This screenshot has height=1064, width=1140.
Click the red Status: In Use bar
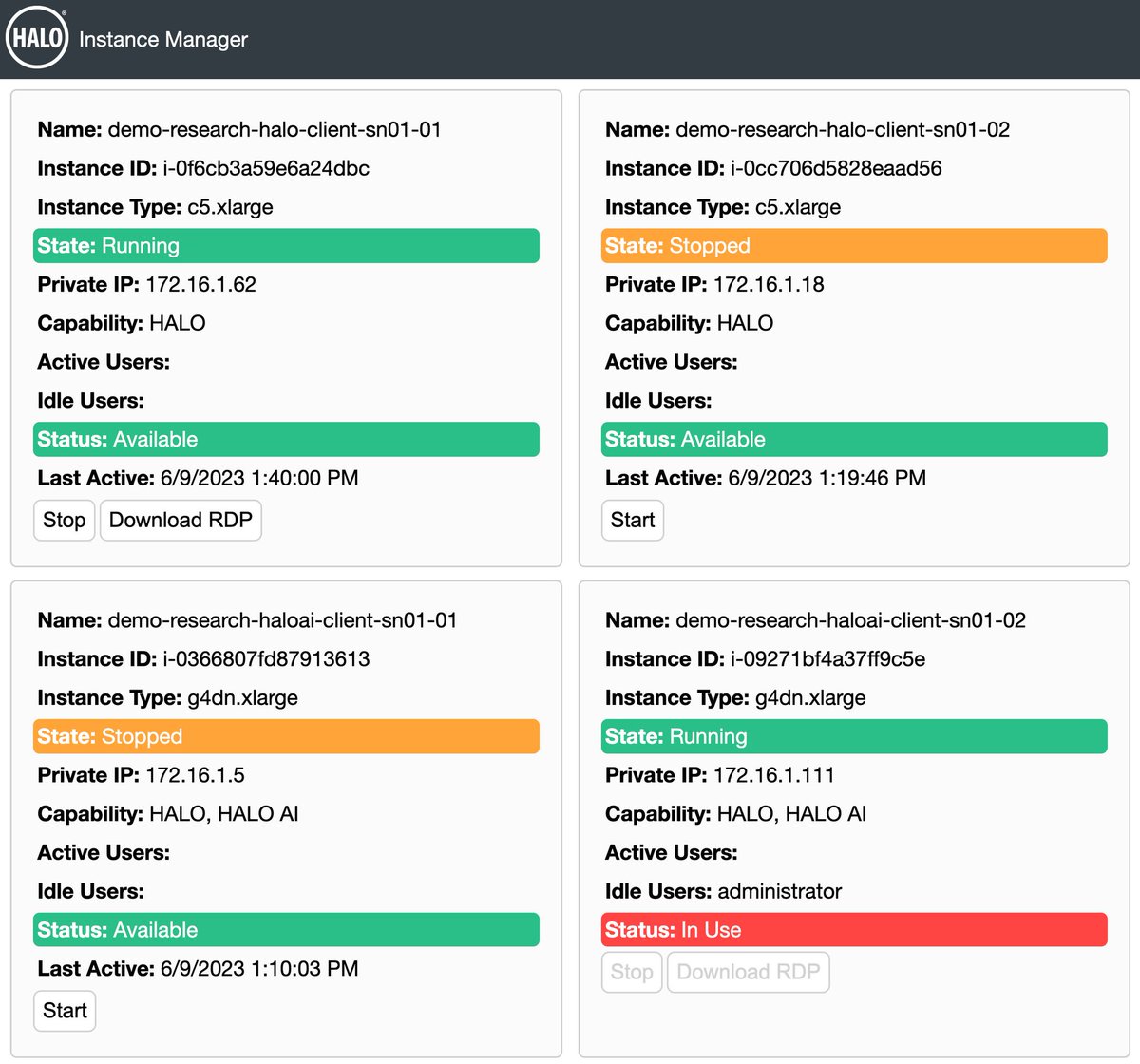click(854, 930)
